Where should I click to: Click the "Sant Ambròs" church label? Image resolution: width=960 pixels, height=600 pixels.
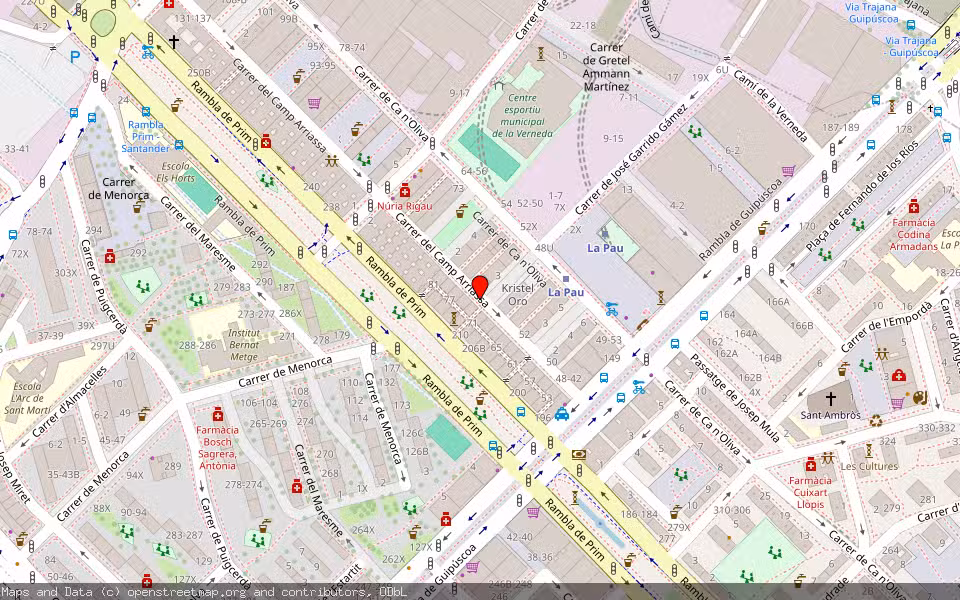[831, 415]
